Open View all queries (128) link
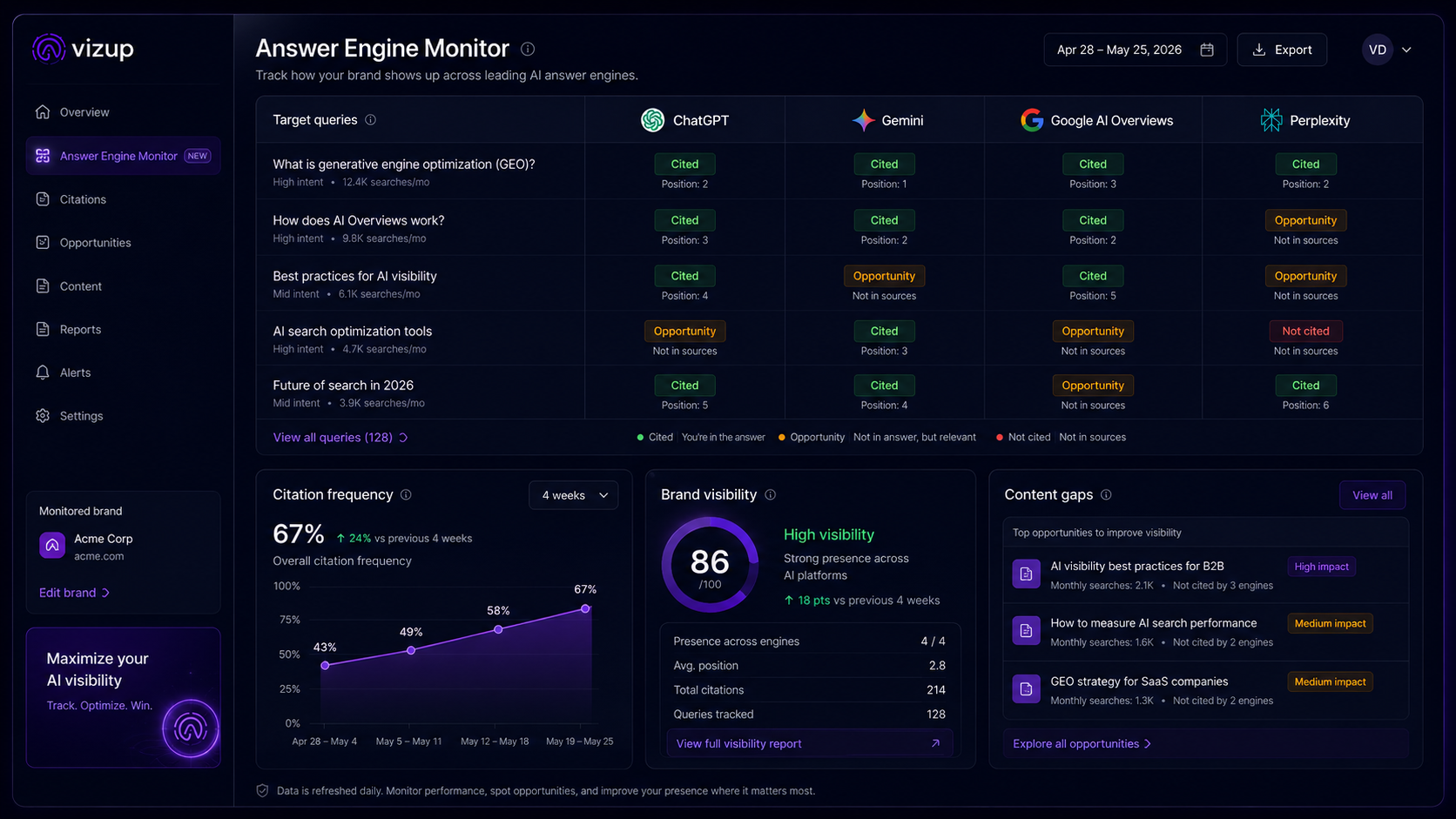Viewport: 1456px width, 819px height. (x=340, y=437)
